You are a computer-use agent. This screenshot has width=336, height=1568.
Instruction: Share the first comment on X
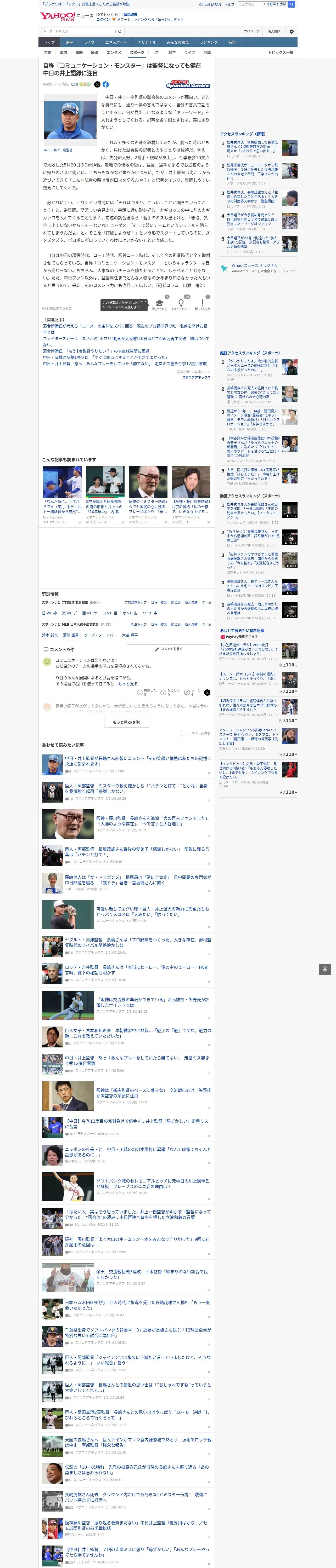click(x=207, y=693)
